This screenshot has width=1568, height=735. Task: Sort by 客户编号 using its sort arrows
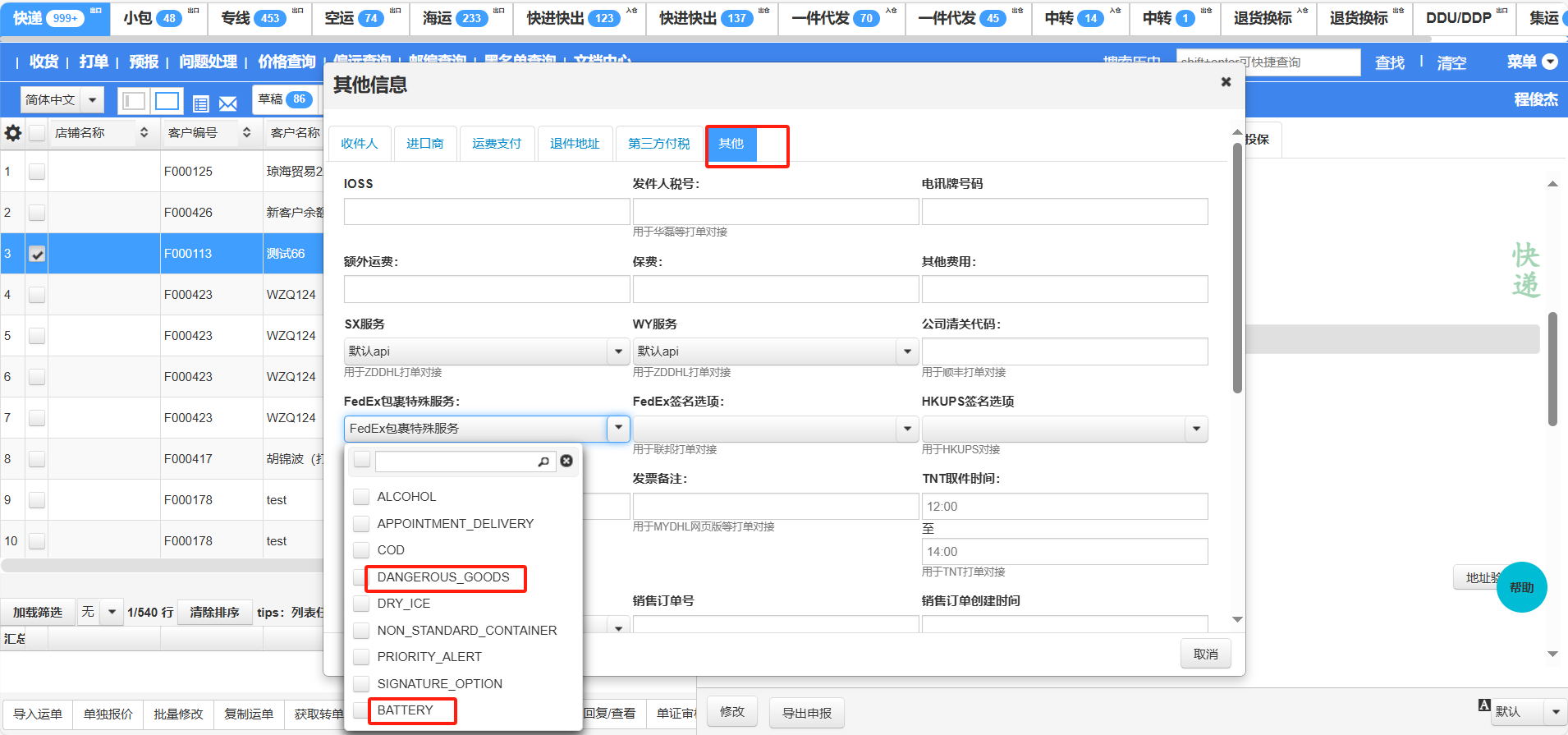click(246, 132)
